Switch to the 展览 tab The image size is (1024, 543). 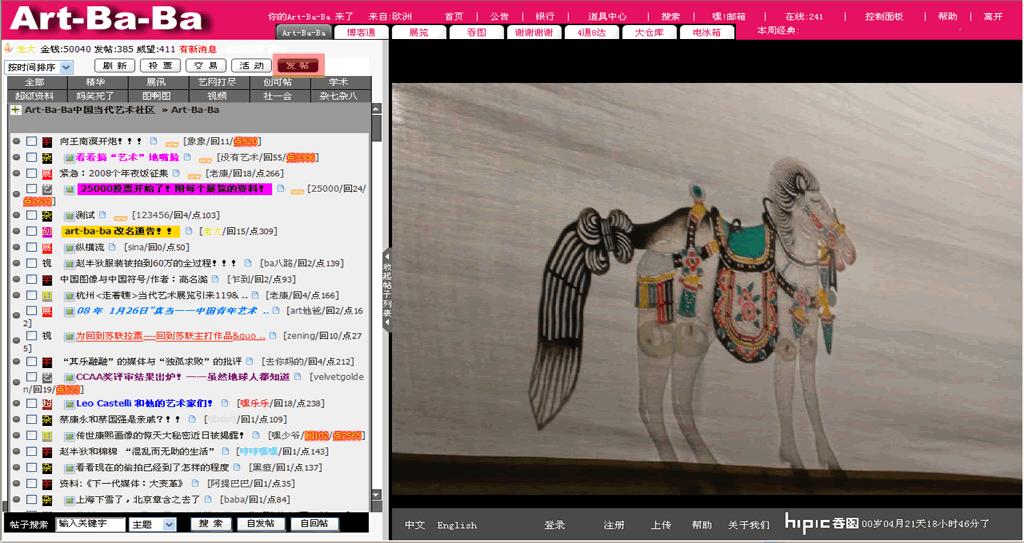pos(419,32)
